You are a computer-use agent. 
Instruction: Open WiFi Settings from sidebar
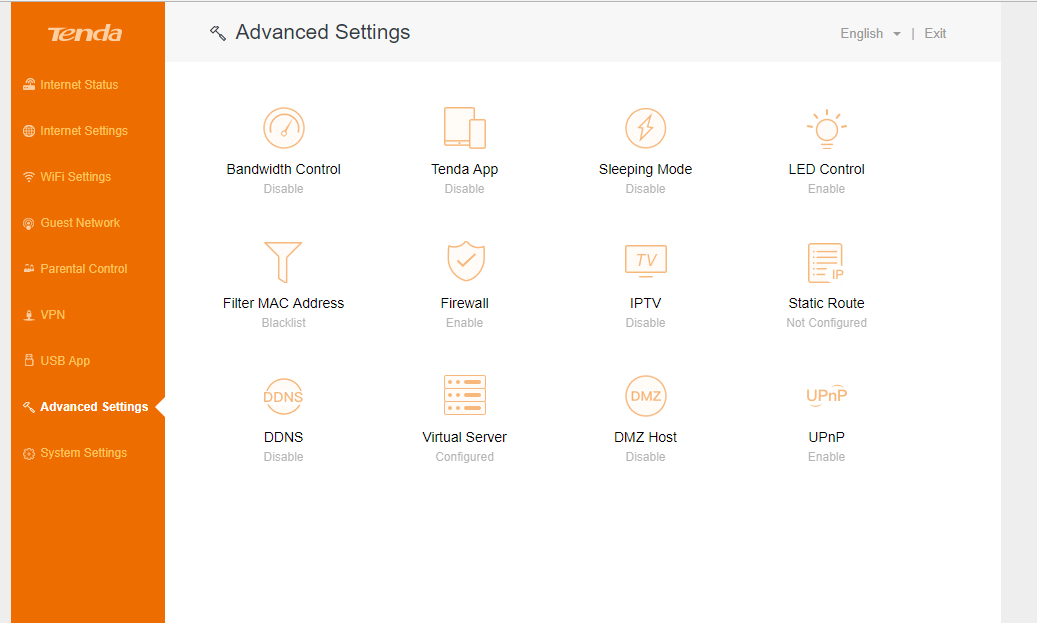tap(75, 177)
